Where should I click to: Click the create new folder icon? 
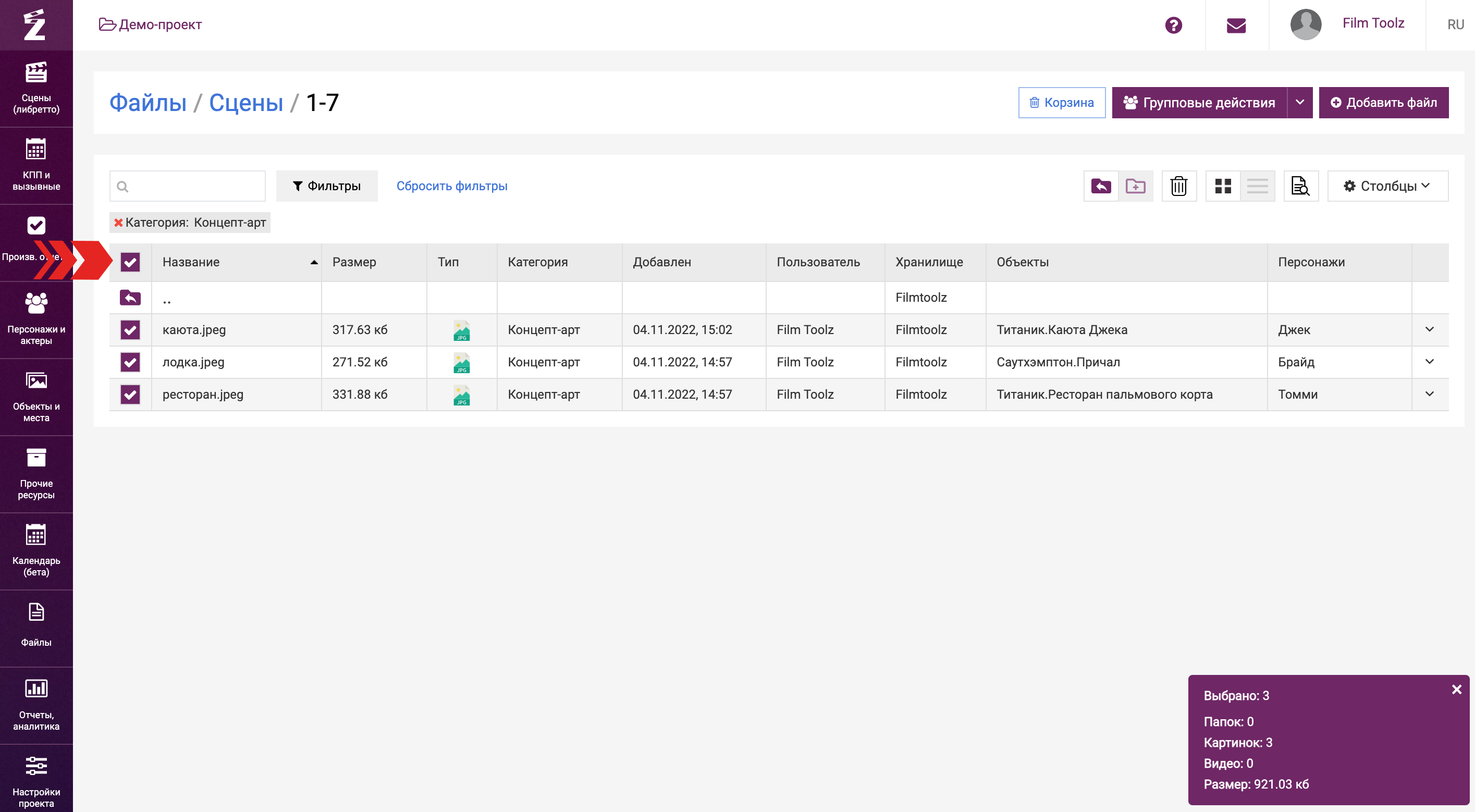pos(1136,186)
